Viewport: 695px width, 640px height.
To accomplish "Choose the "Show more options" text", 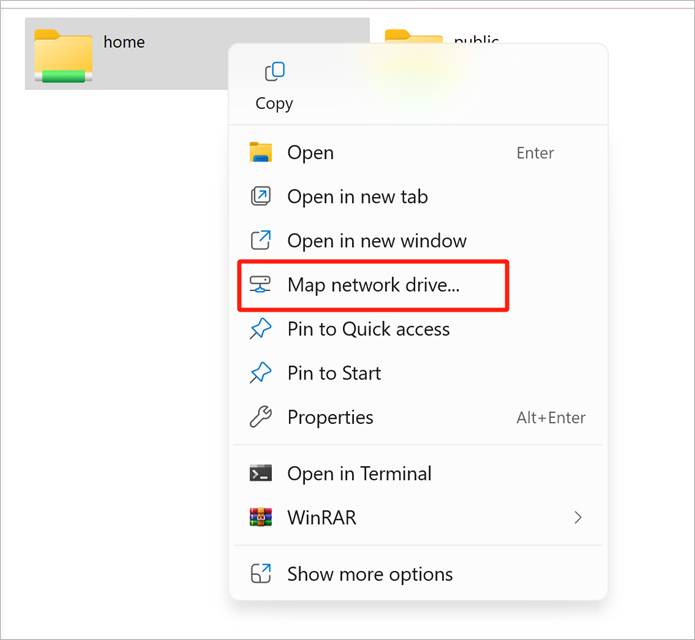I will click(369, 574).
